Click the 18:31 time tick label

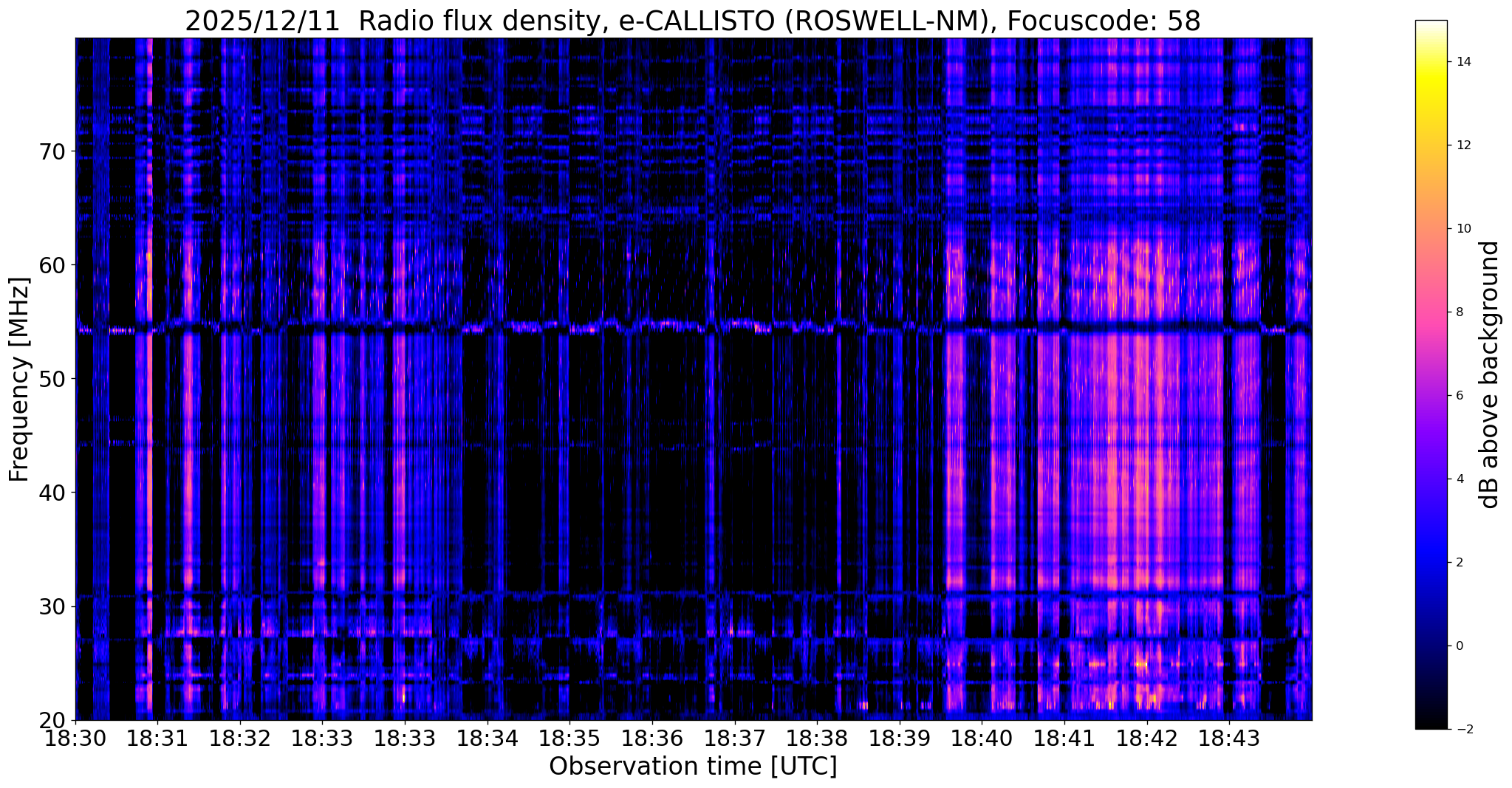tap(158, 739)
